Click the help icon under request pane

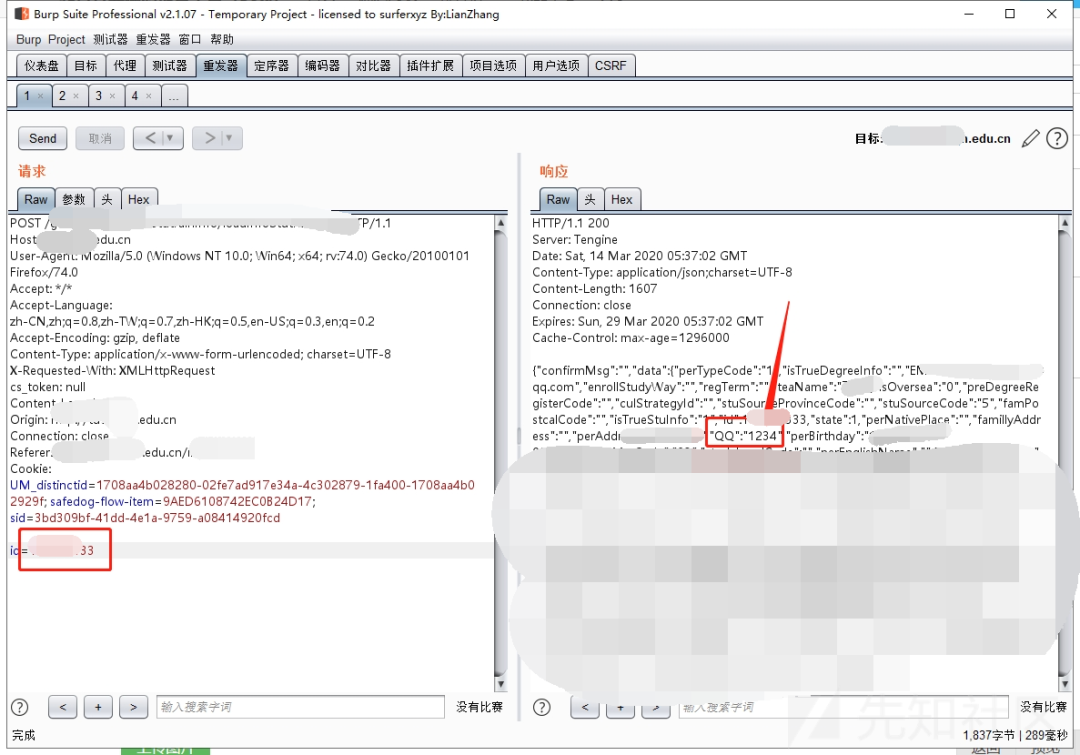coord(20,707)
